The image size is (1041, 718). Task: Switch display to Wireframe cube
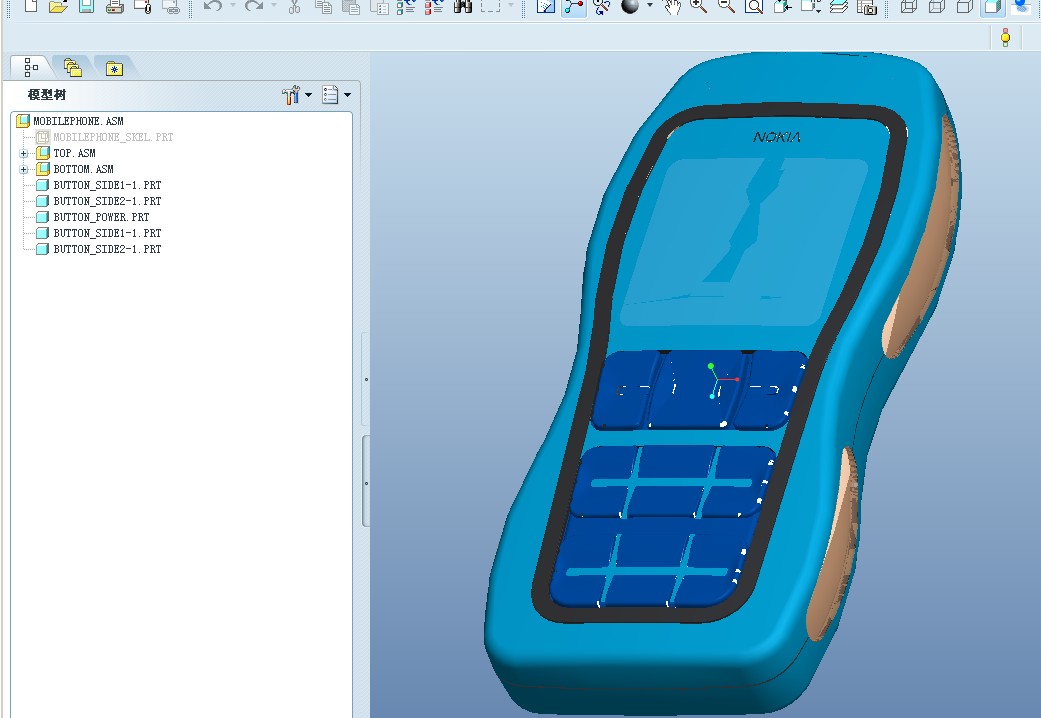909,7
